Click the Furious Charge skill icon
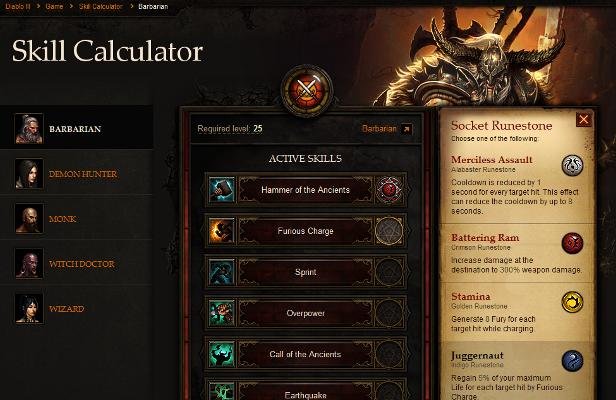Image resolution: width=616 pixels, height=400 pixels. (x=222, y=231)
